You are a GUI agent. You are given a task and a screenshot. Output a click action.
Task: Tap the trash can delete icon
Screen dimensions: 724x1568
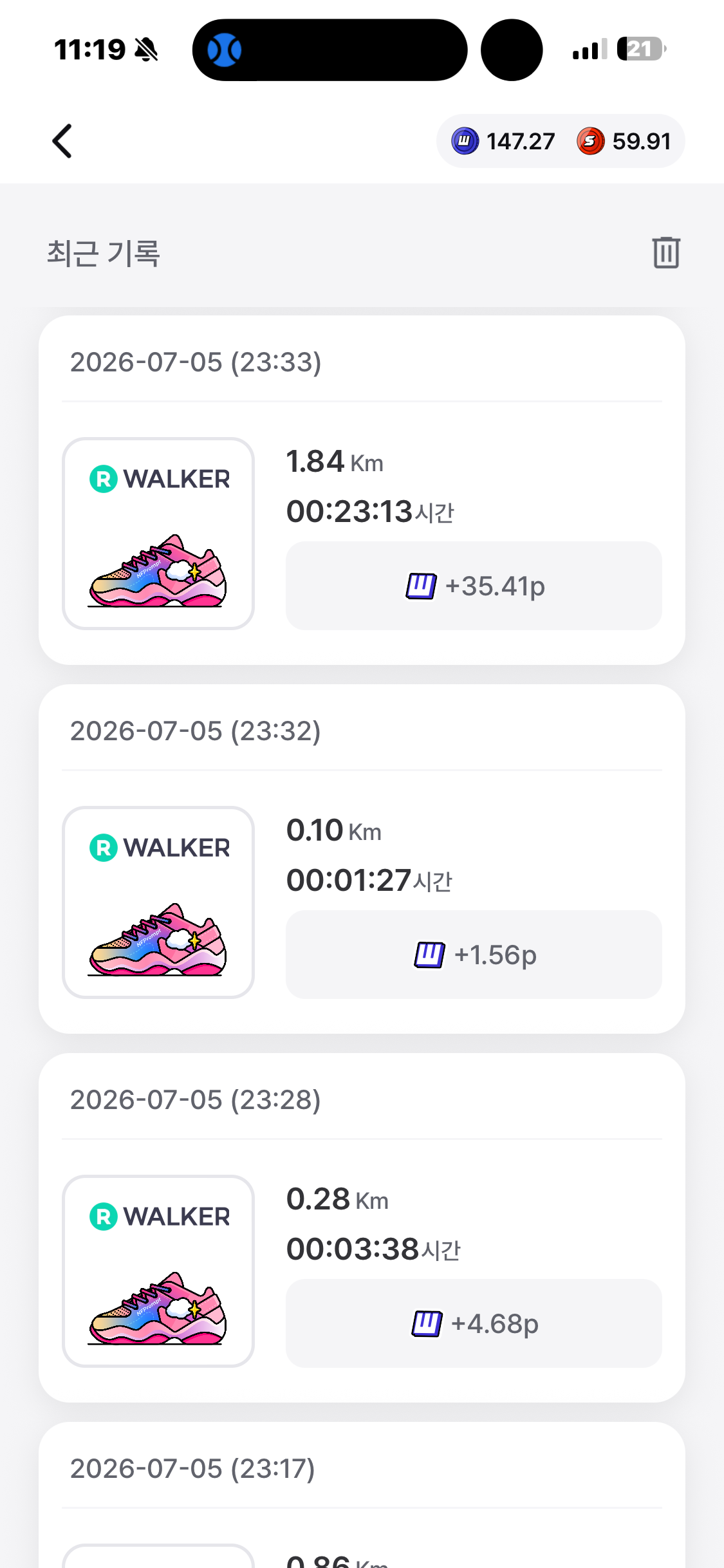(666, 252)
